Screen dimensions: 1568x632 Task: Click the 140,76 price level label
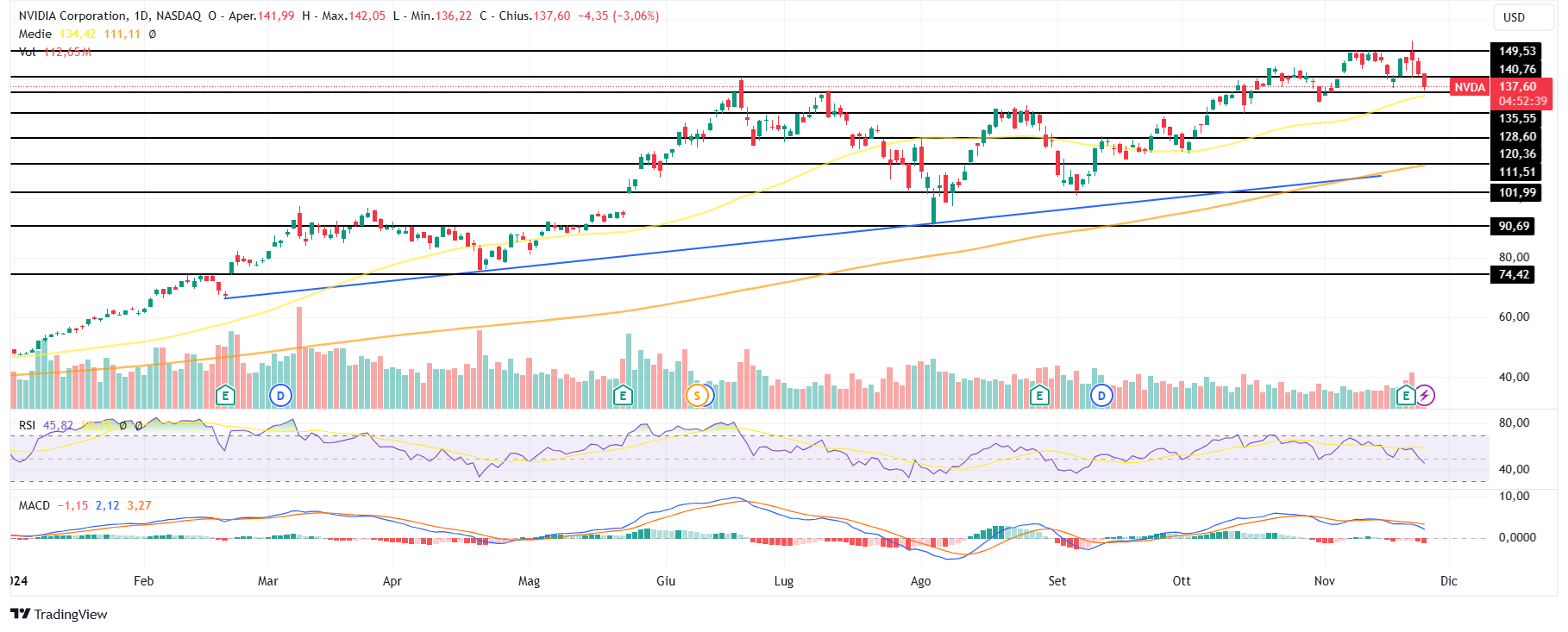tap(1517, 69)
